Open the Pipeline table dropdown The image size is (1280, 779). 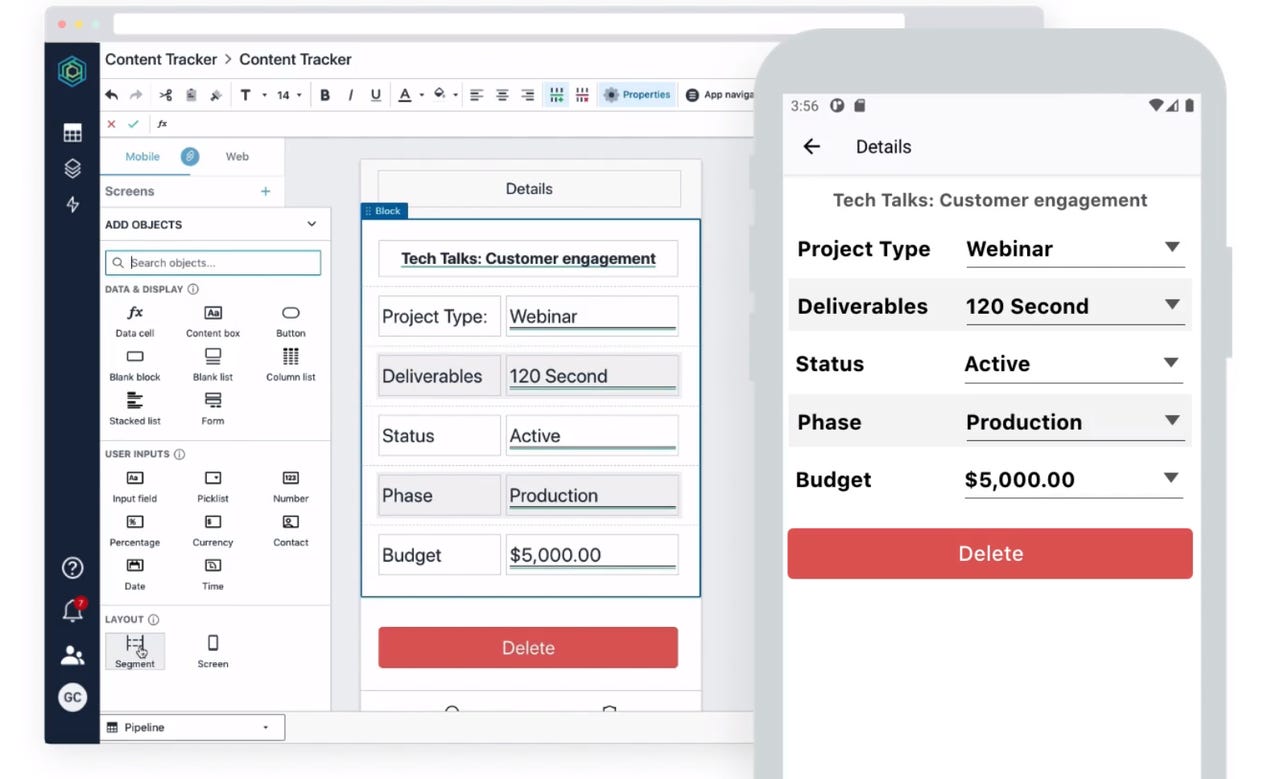click(192, 727)
